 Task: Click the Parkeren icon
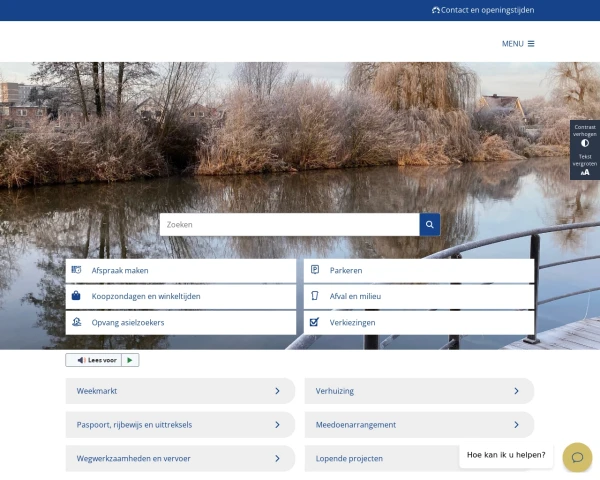pos(315,270)
